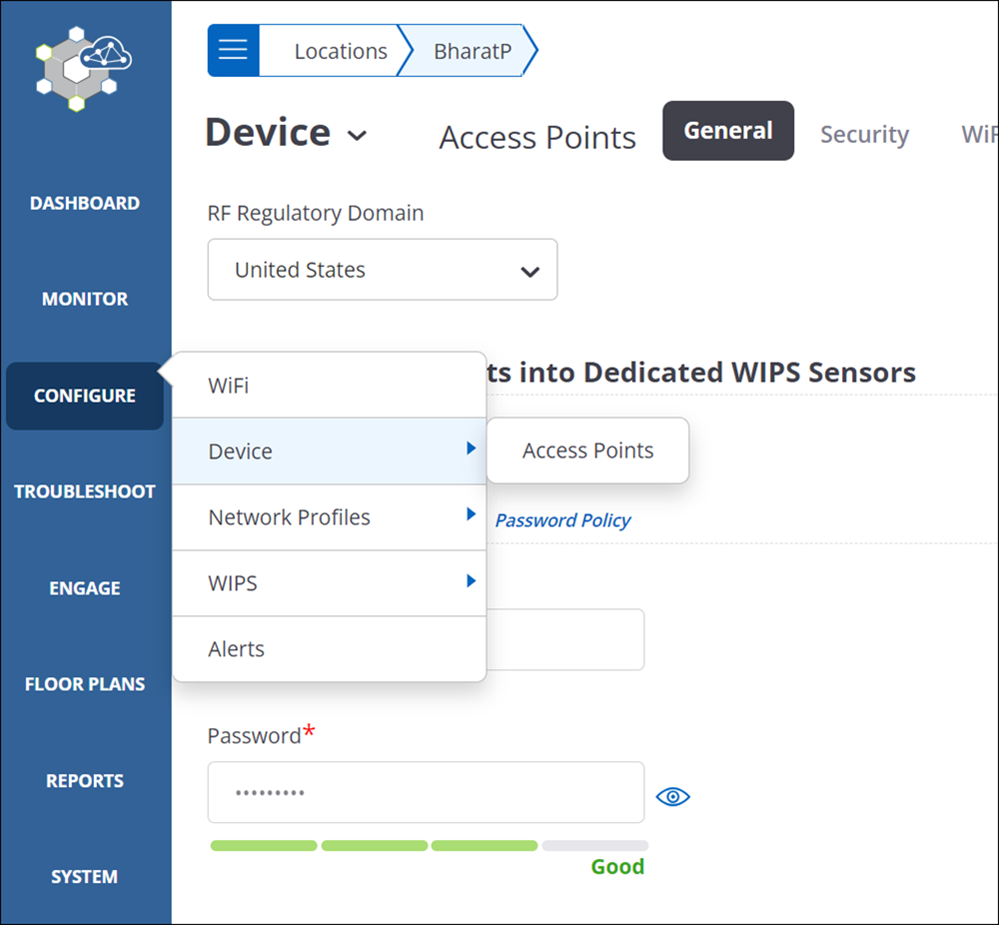Expand the Network Profiles submenu
This screenshot has width=999, height=925.
click(x=470, y=517)
